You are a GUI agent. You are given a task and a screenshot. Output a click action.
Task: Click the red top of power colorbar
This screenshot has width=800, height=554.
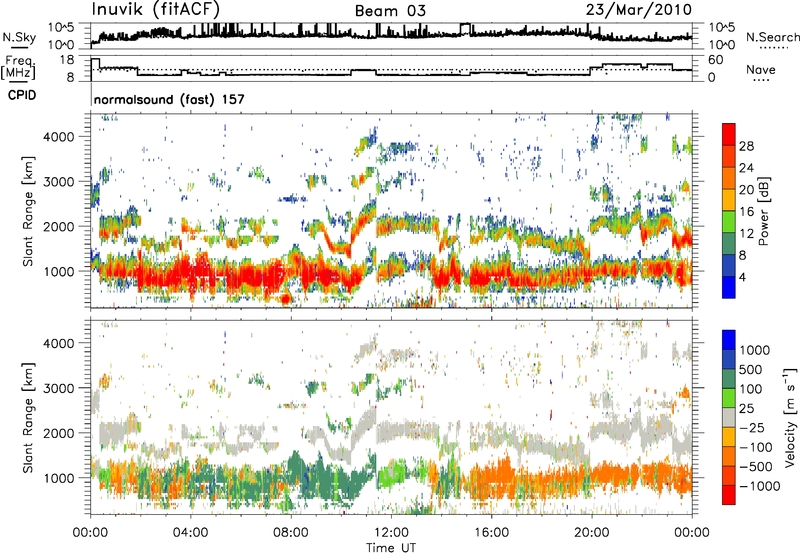(x=729, y=134)
